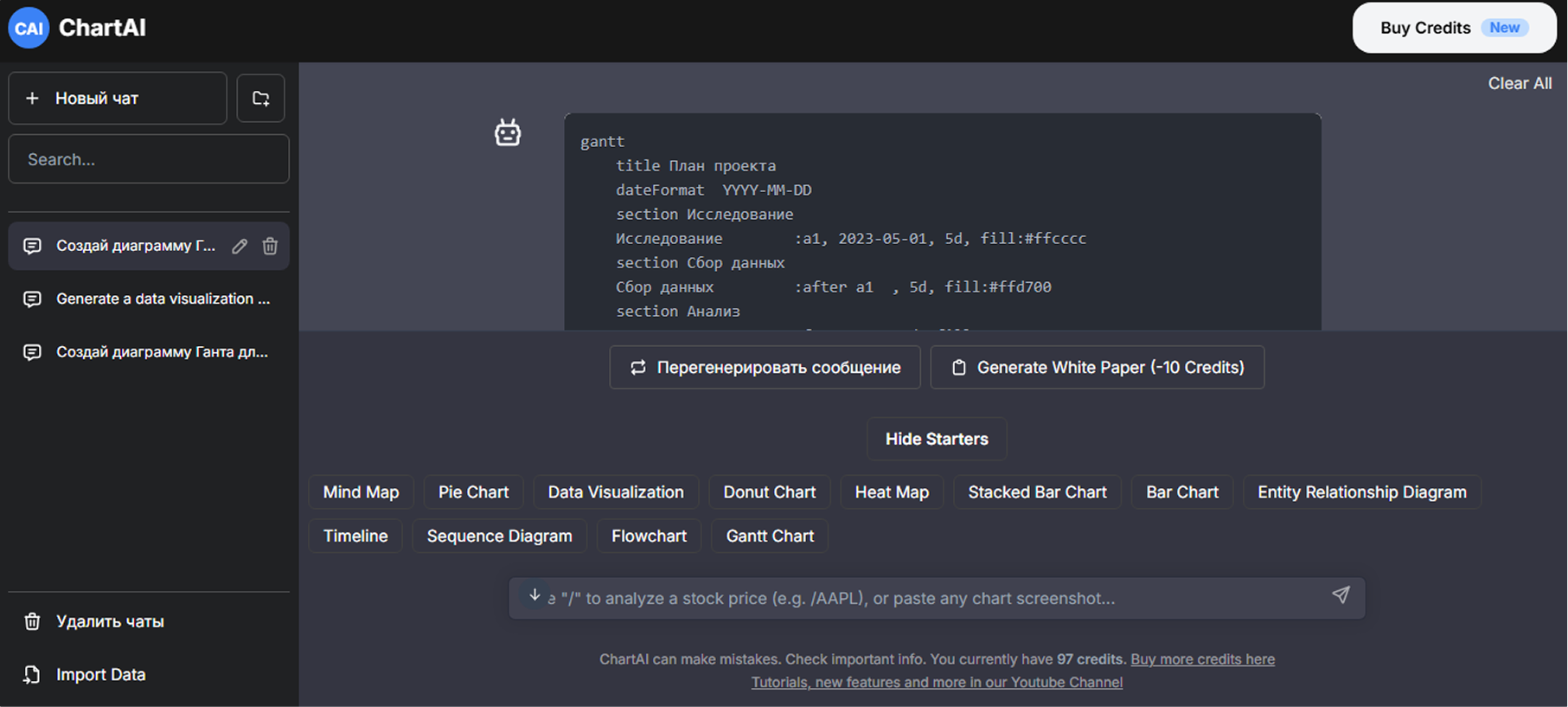The width and height of the screenshot is (1568, 707).
Task: Click in the Search chats field
Action: pos(149,159)
